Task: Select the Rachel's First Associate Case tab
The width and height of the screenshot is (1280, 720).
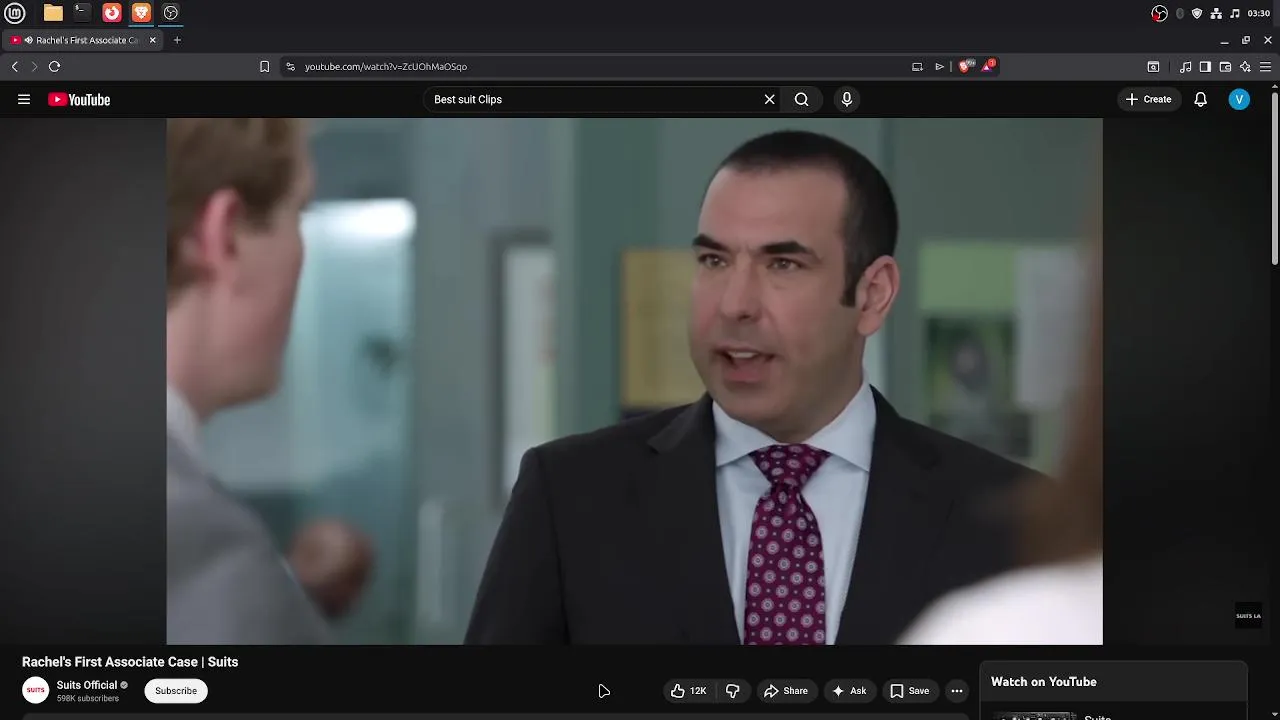Action: [82, 40]
